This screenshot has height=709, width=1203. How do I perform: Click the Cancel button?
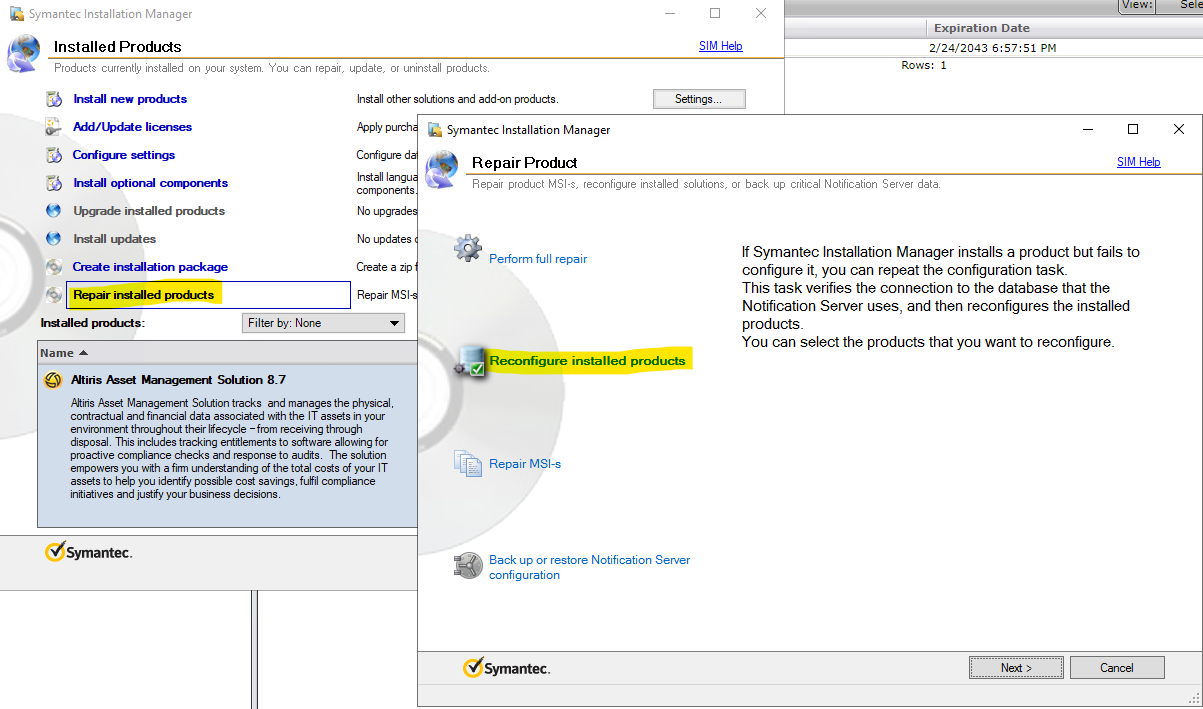pos(1117,668)
